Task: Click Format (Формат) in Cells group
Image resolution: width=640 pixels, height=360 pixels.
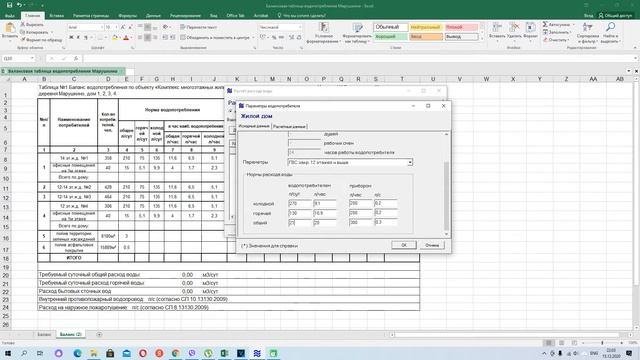Action: pos(530,32)
